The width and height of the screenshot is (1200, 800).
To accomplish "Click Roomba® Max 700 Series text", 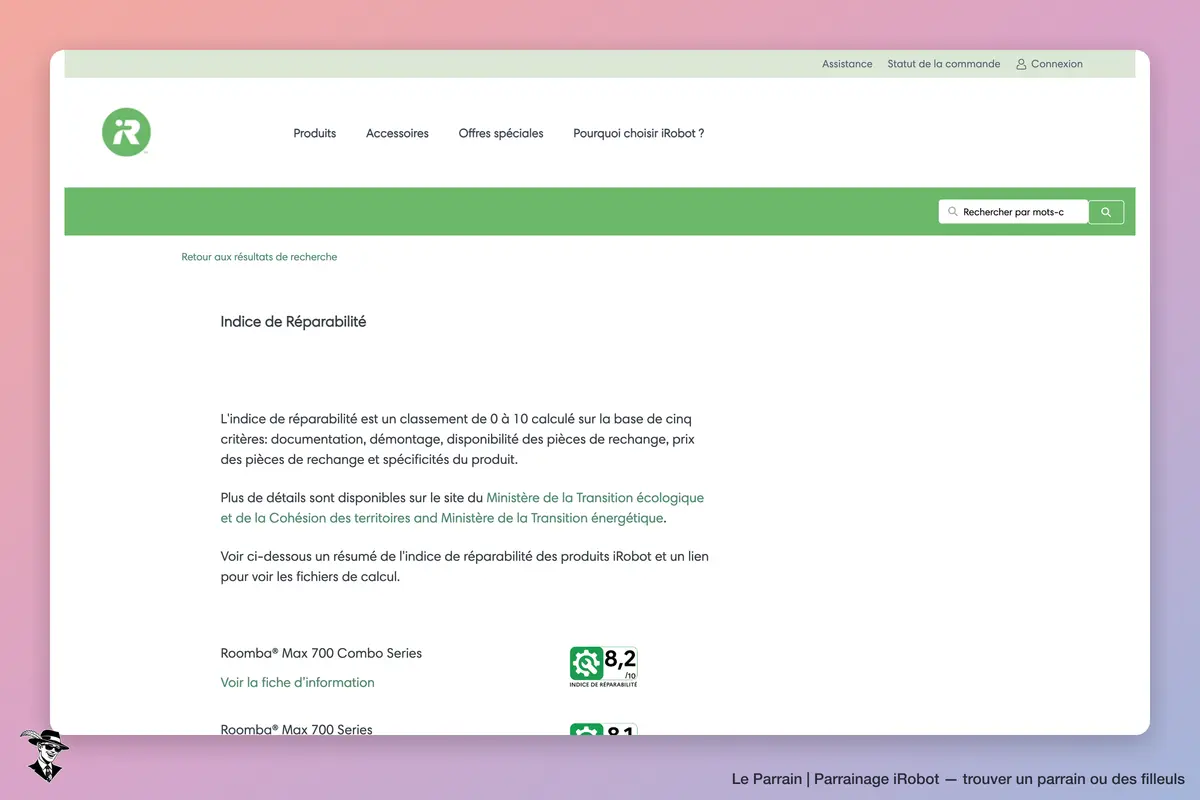I will (x=296, y=729).
